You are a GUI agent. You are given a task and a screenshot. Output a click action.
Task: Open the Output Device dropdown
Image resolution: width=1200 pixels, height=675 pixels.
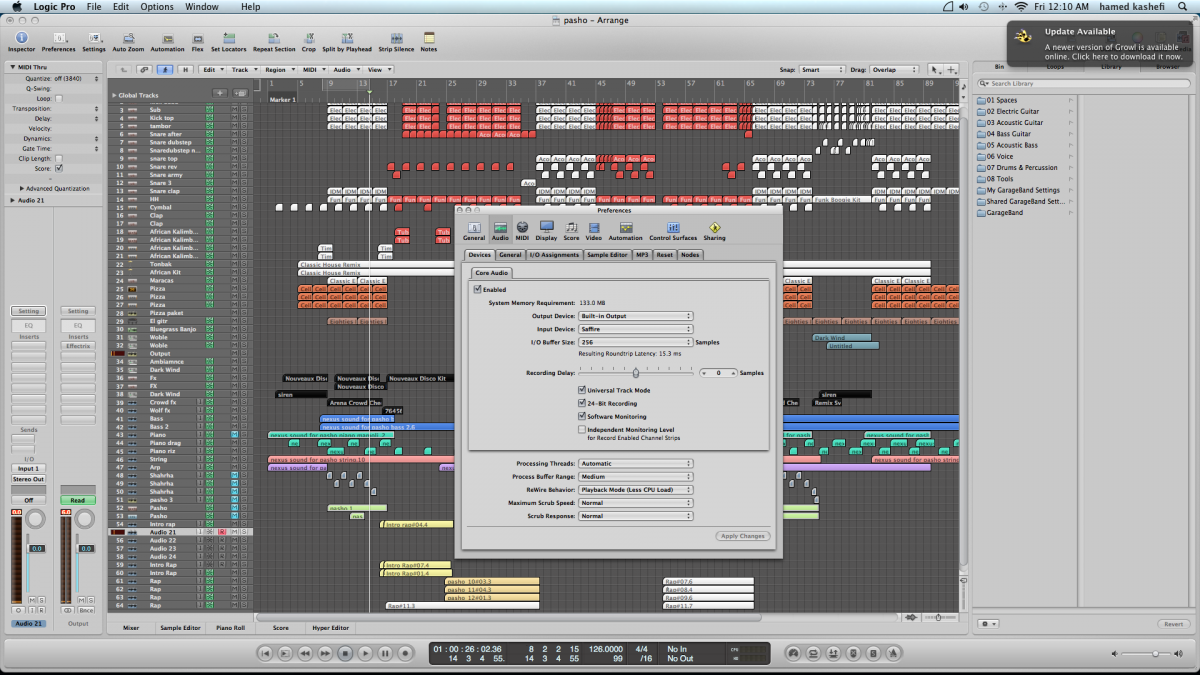[x=636, y=316]
